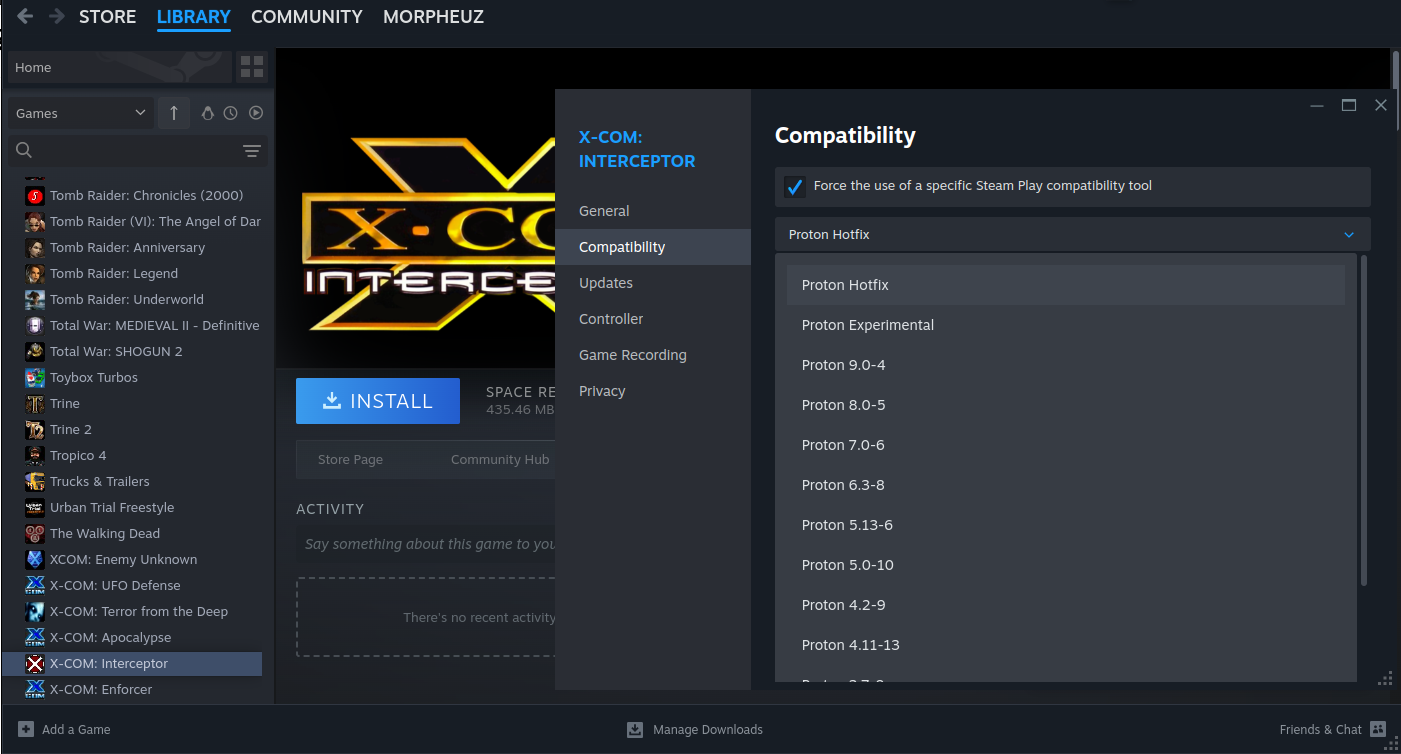Toggle the Linux penguin filter icon
Screen dimensions: 1401x754
point(208,113)
